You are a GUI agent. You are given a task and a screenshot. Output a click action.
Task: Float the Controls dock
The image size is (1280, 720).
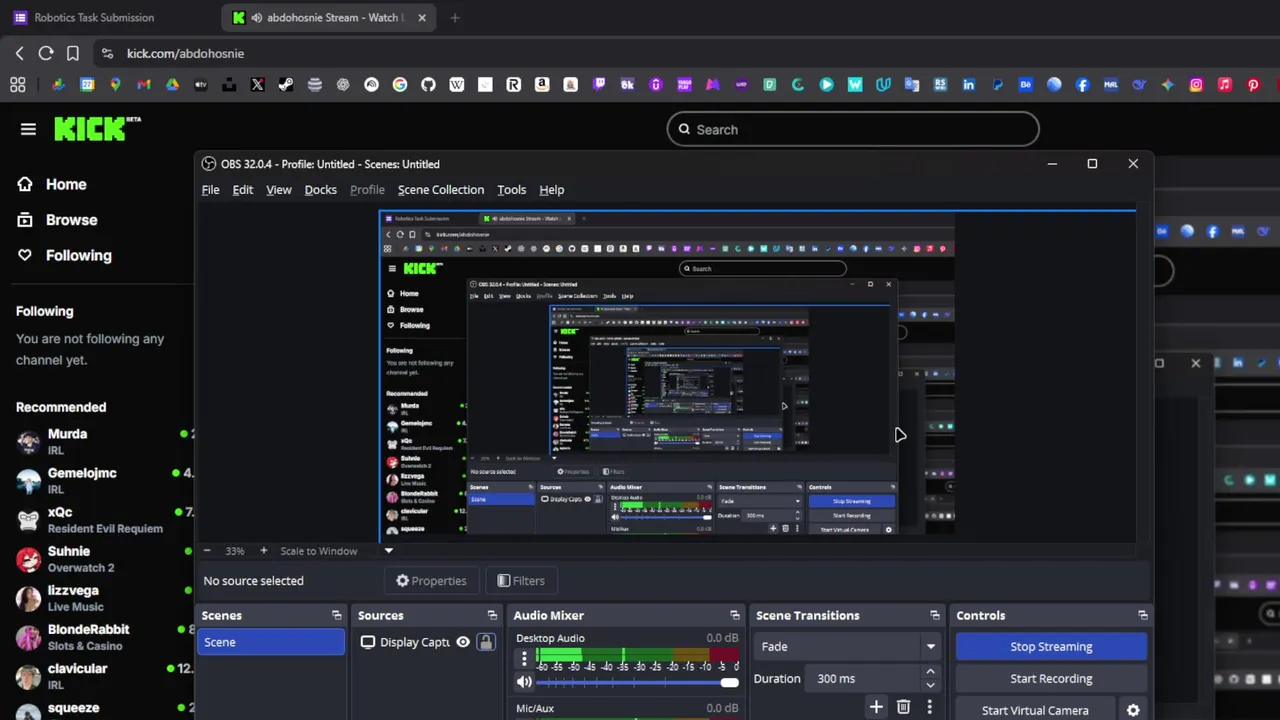pyautogui.click(x=1143, y=615)
